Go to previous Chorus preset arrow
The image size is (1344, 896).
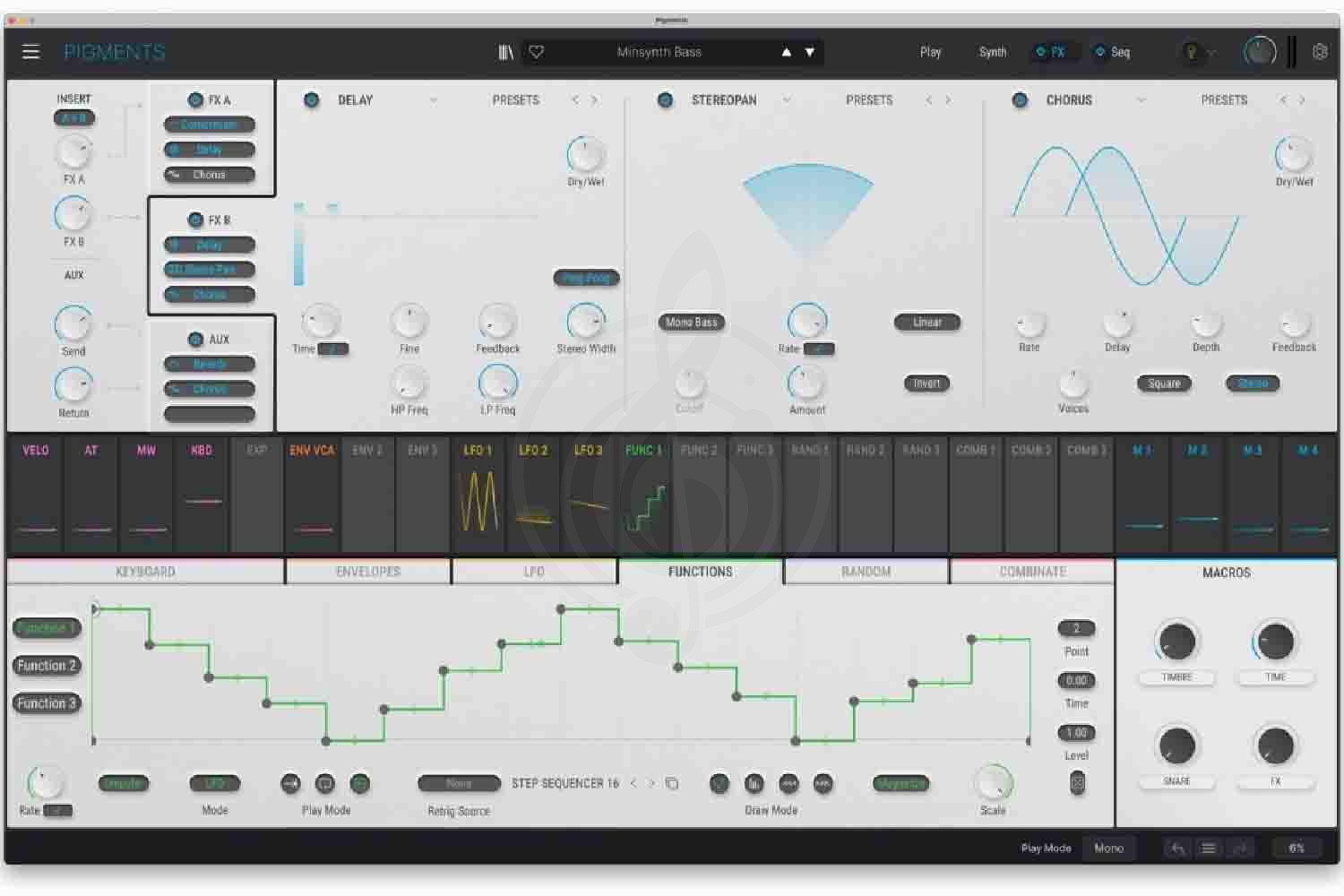[x=1283, y=100]
